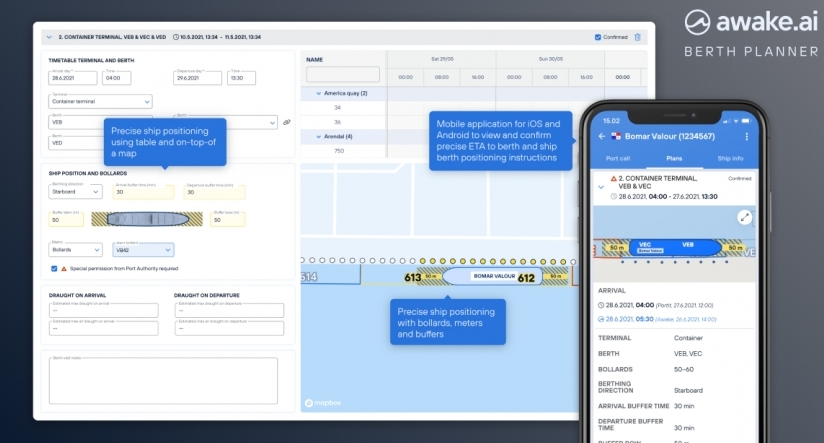Screen dimensions: 824x443
Task: Click the red warning triangle near Special permission
Action: [64, 269]
